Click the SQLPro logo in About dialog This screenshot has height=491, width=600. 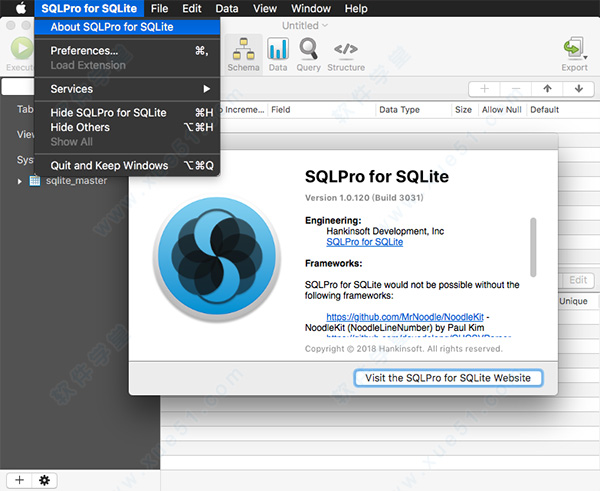coord(217,259)
